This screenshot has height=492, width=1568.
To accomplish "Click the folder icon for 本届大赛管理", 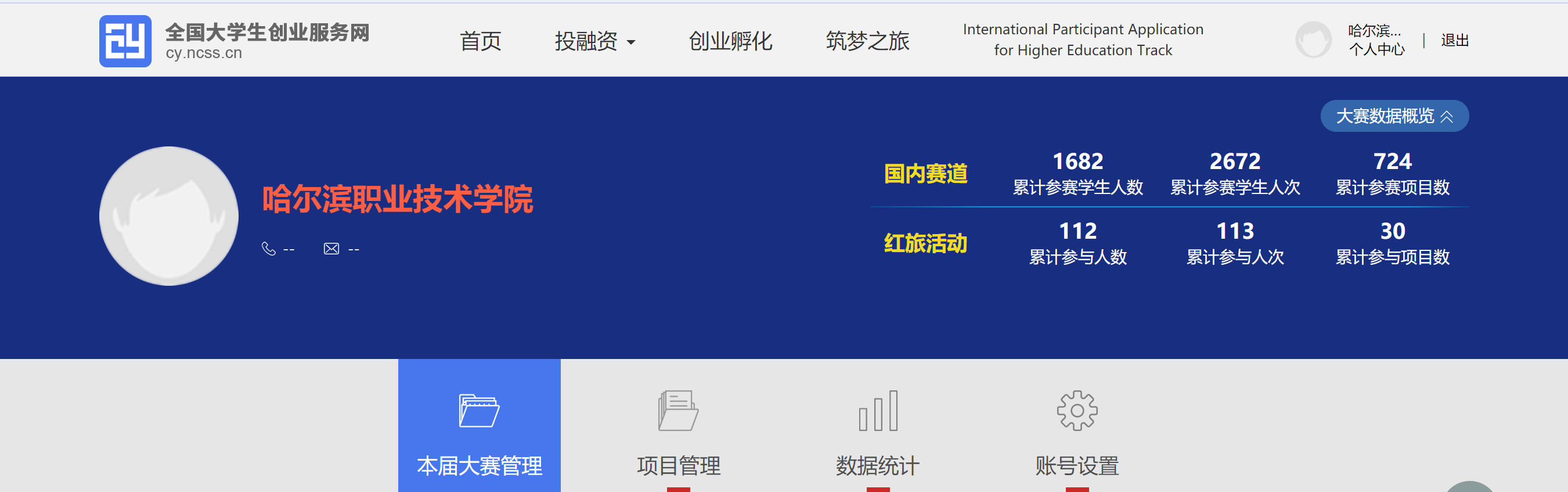I will coord(478,411).
